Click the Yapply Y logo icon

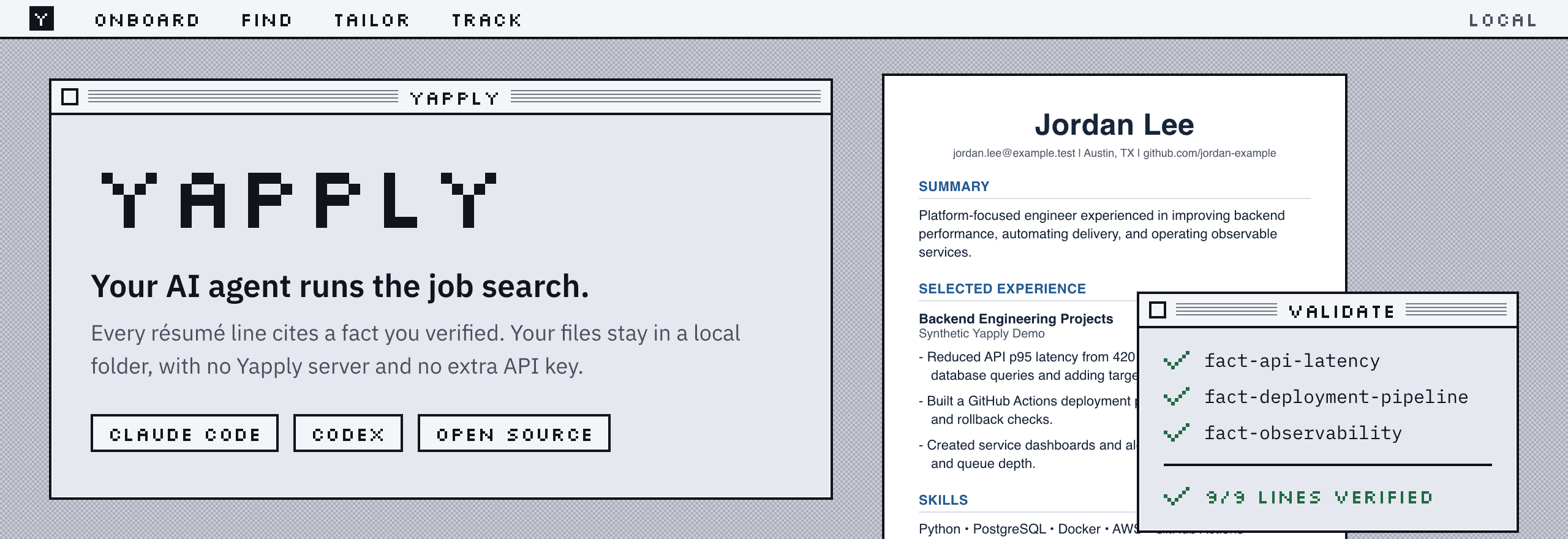(42, 18)
